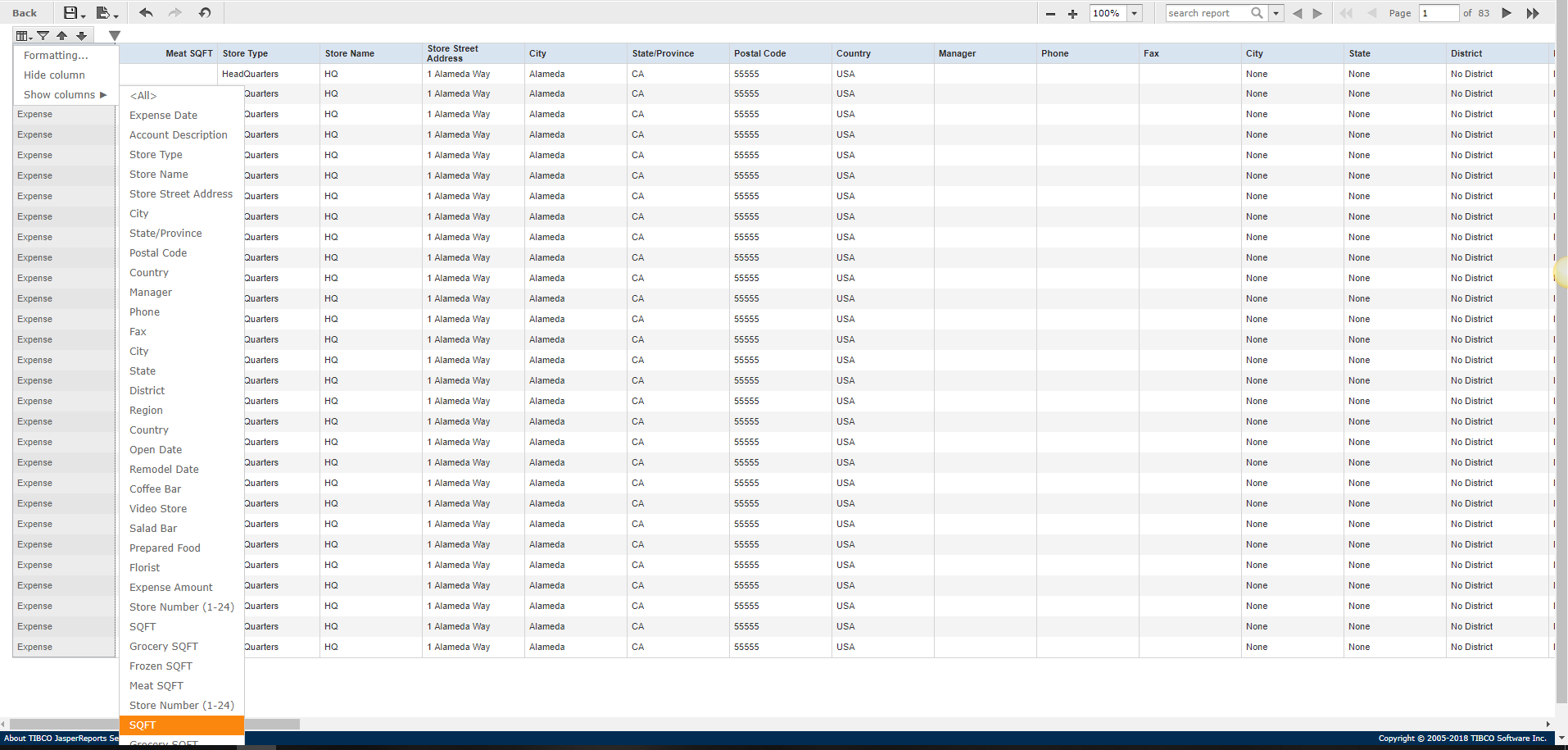Screen dimensions: 1568x750
Task: Show the Remodel Date column
Action: (182, 470)
